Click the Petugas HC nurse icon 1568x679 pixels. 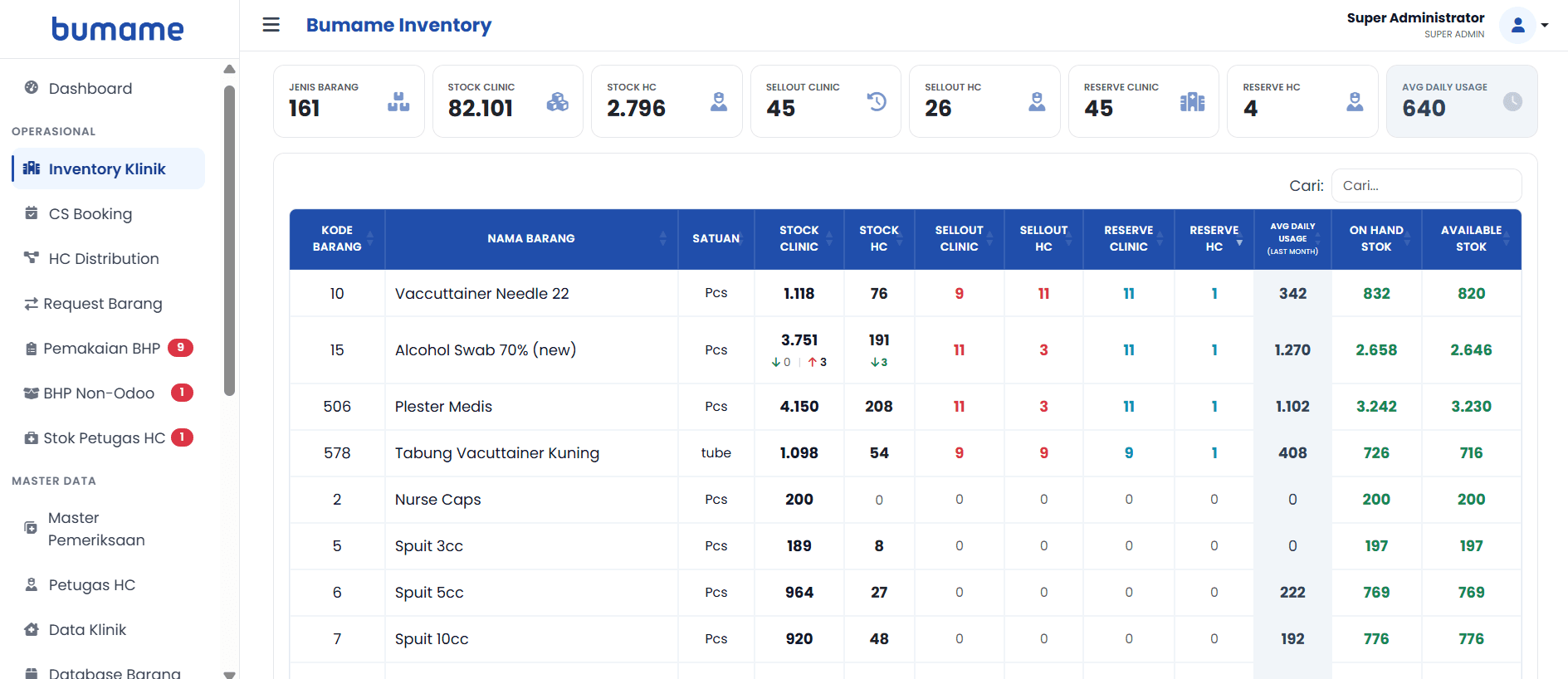pyautogui.click(x=32, y=584)
